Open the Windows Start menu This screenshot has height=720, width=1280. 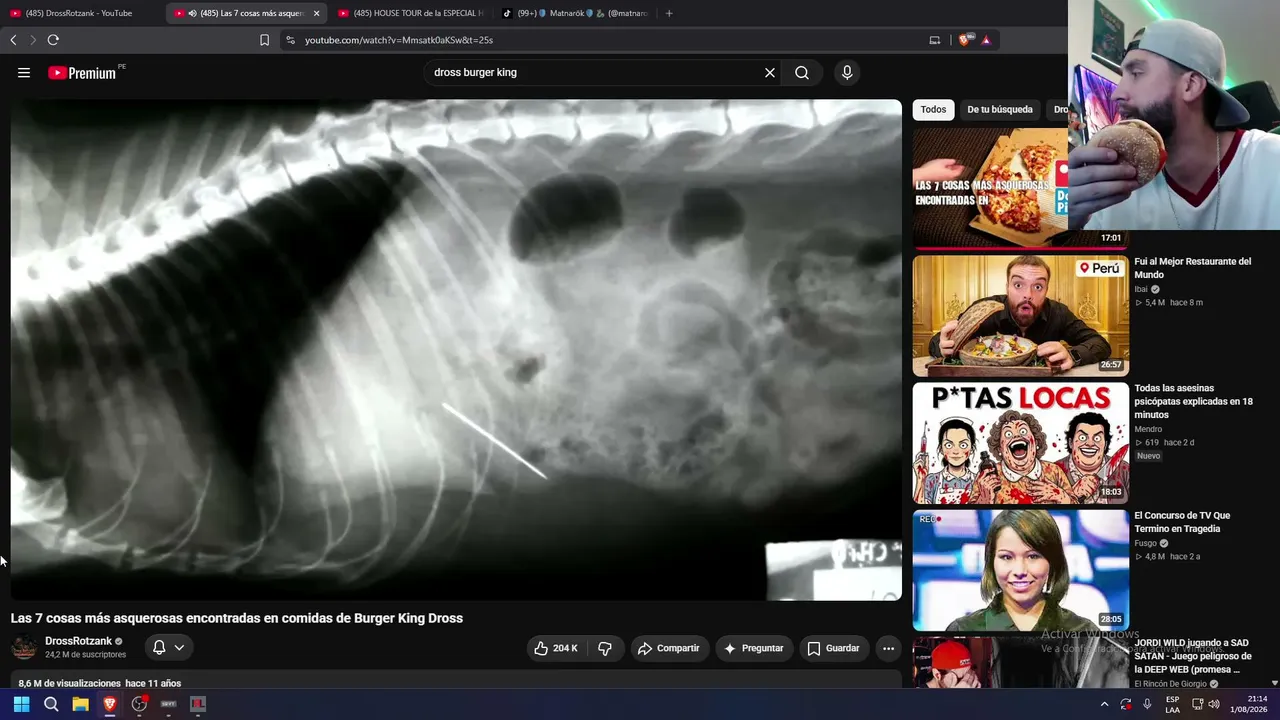(21, 704)
